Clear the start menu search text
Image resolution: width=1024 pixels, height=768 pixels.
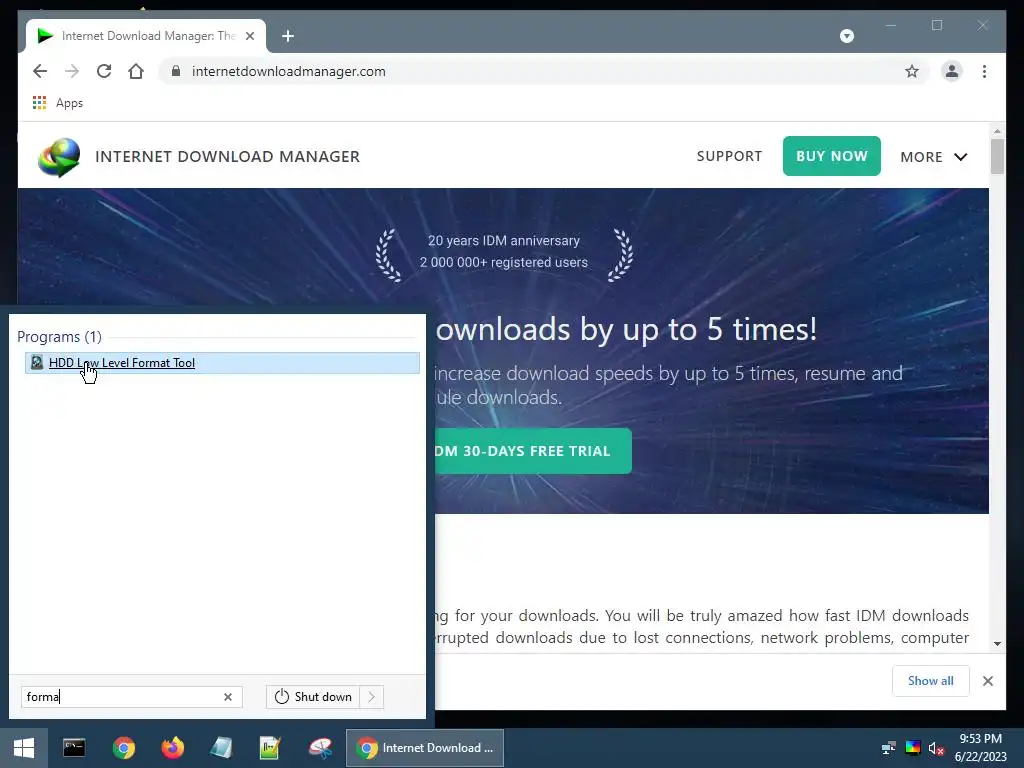[x=228, y=697]
